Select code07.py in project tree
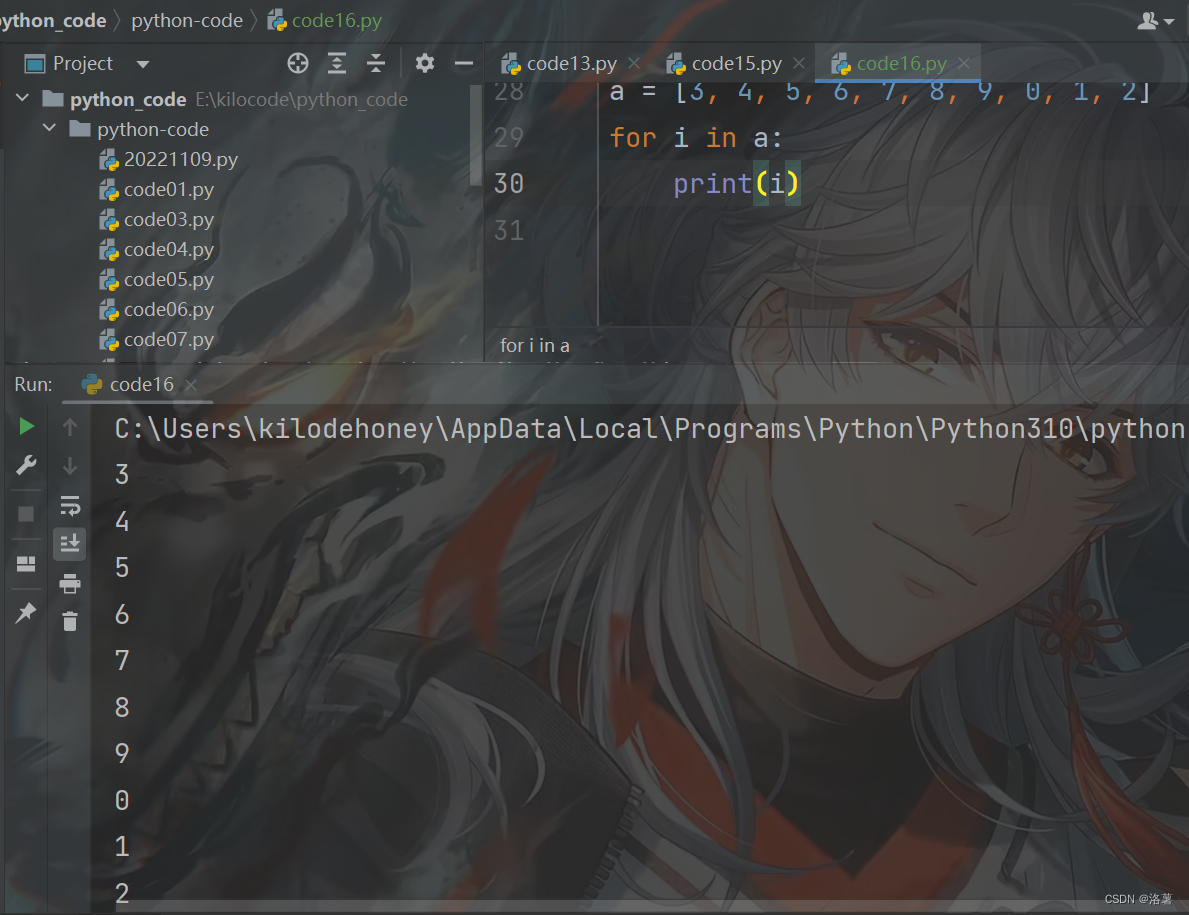 pyautogui.click(x=169, y=340)
